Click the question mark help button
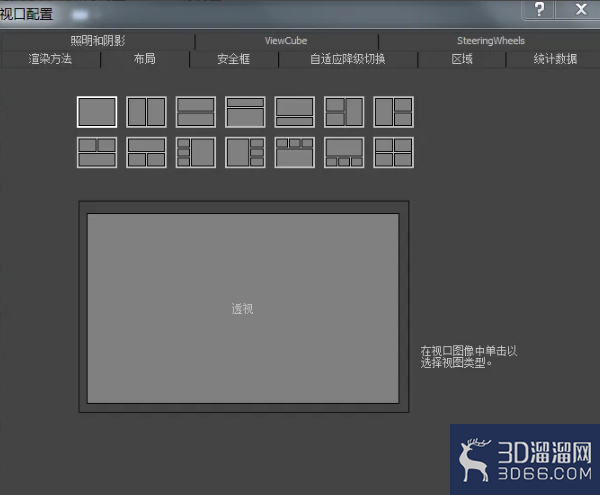This screenshot has width=600, height=495. pos(539,10)
